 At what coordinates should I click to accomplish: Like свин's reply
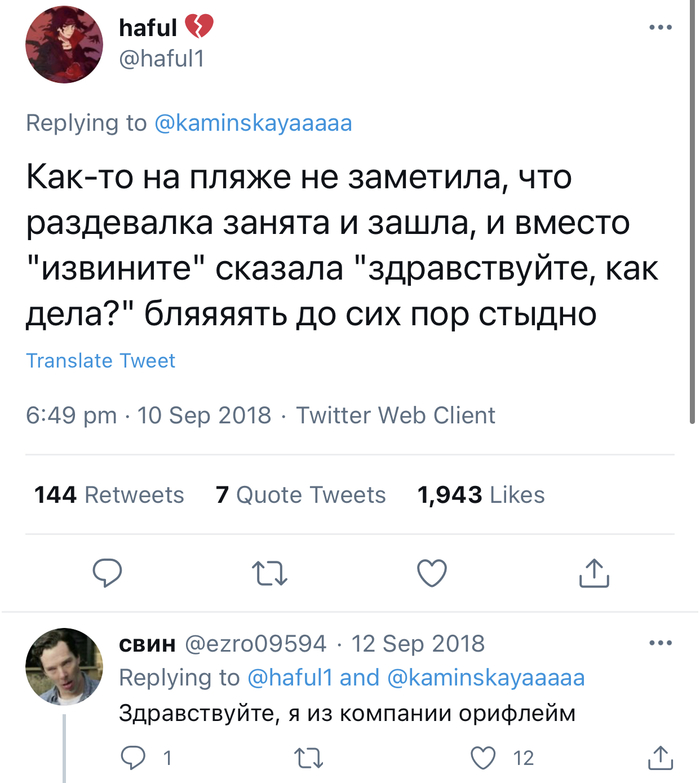click(486, 756)
